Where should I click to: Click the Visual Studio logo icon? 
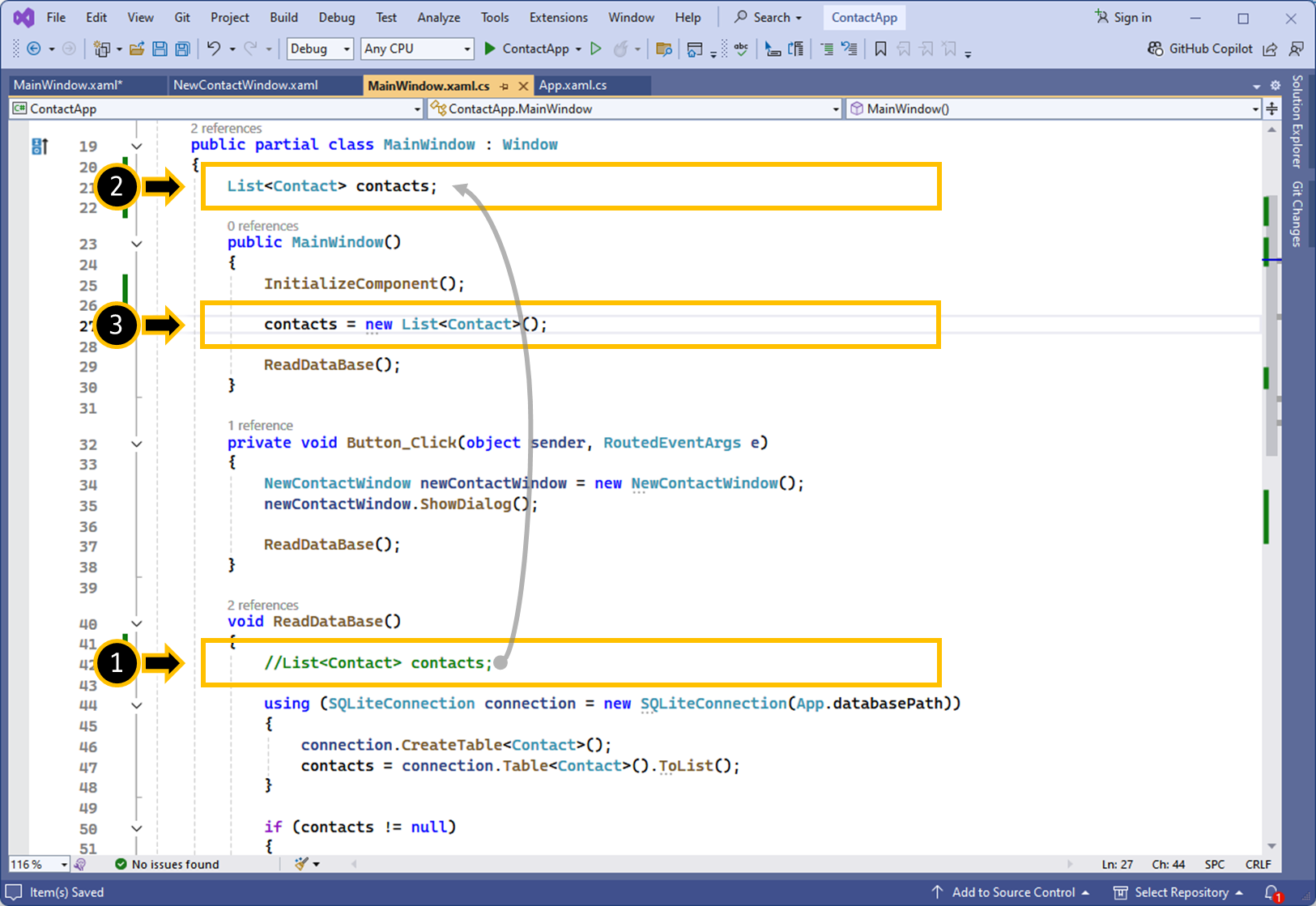pyautogui.click(x=24, y=17)
